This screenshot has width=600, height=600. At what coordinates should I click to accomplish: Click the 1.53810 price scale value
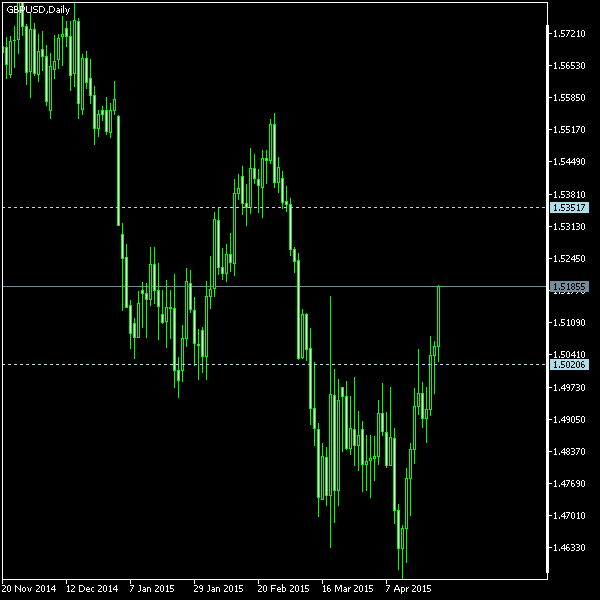click(x=569, y=195)
